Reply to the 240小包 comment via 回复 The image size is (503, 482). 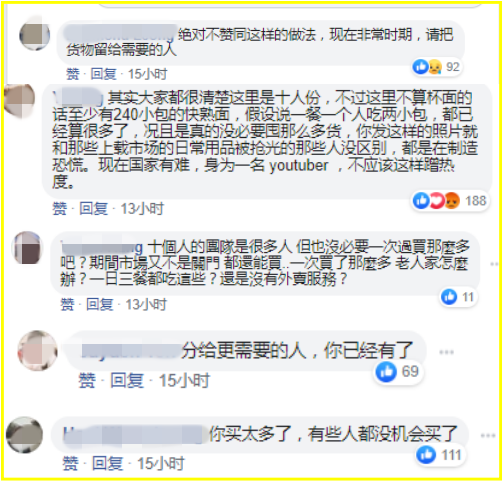click(x=94, y=209)
